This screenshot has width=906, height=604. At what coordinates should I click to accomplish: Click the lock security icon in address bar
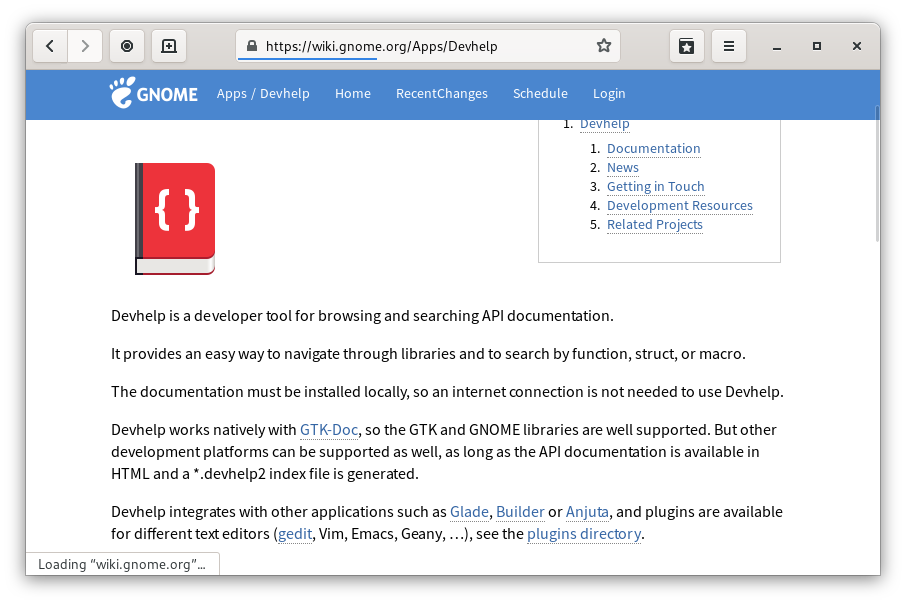(251, 46)
